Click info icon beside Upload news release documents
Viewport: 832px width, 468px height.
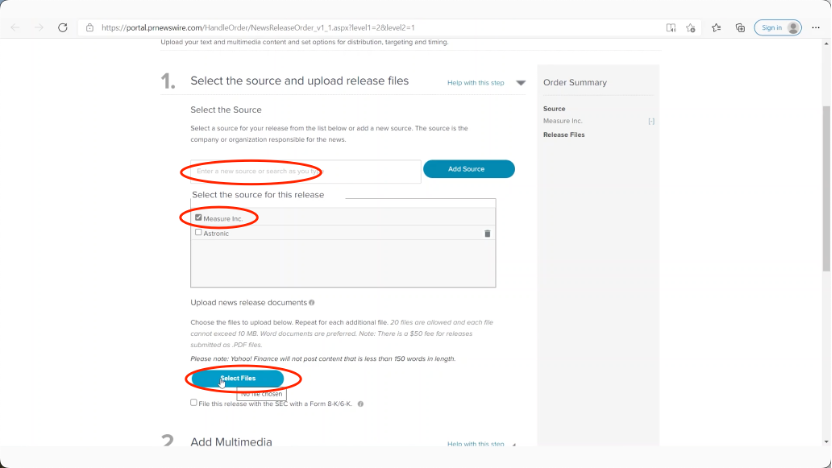tap(312, 302)
